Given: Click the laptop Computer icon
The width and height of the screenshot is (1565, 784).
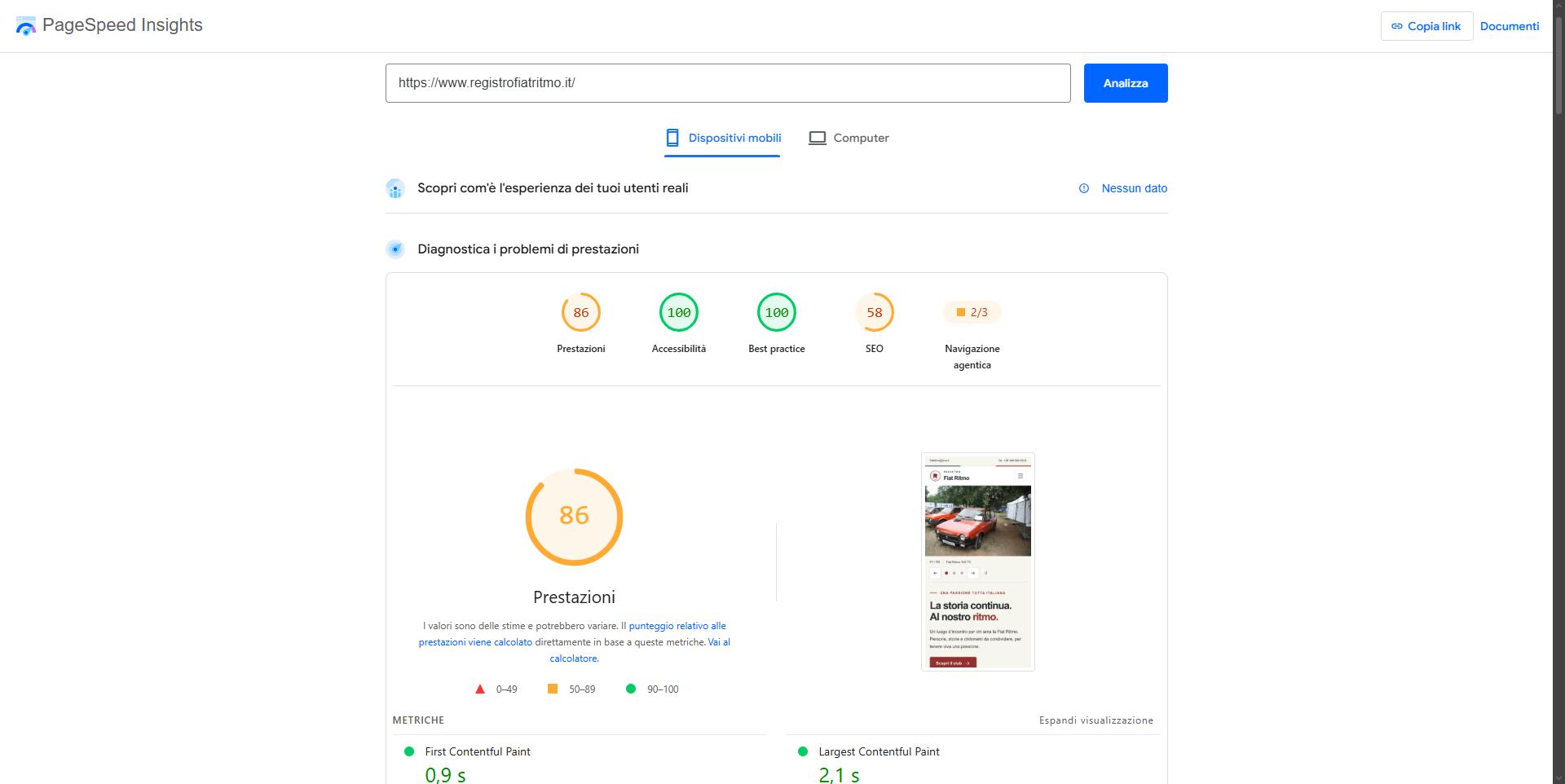Looking at the screenshot, I should point(817,138).
